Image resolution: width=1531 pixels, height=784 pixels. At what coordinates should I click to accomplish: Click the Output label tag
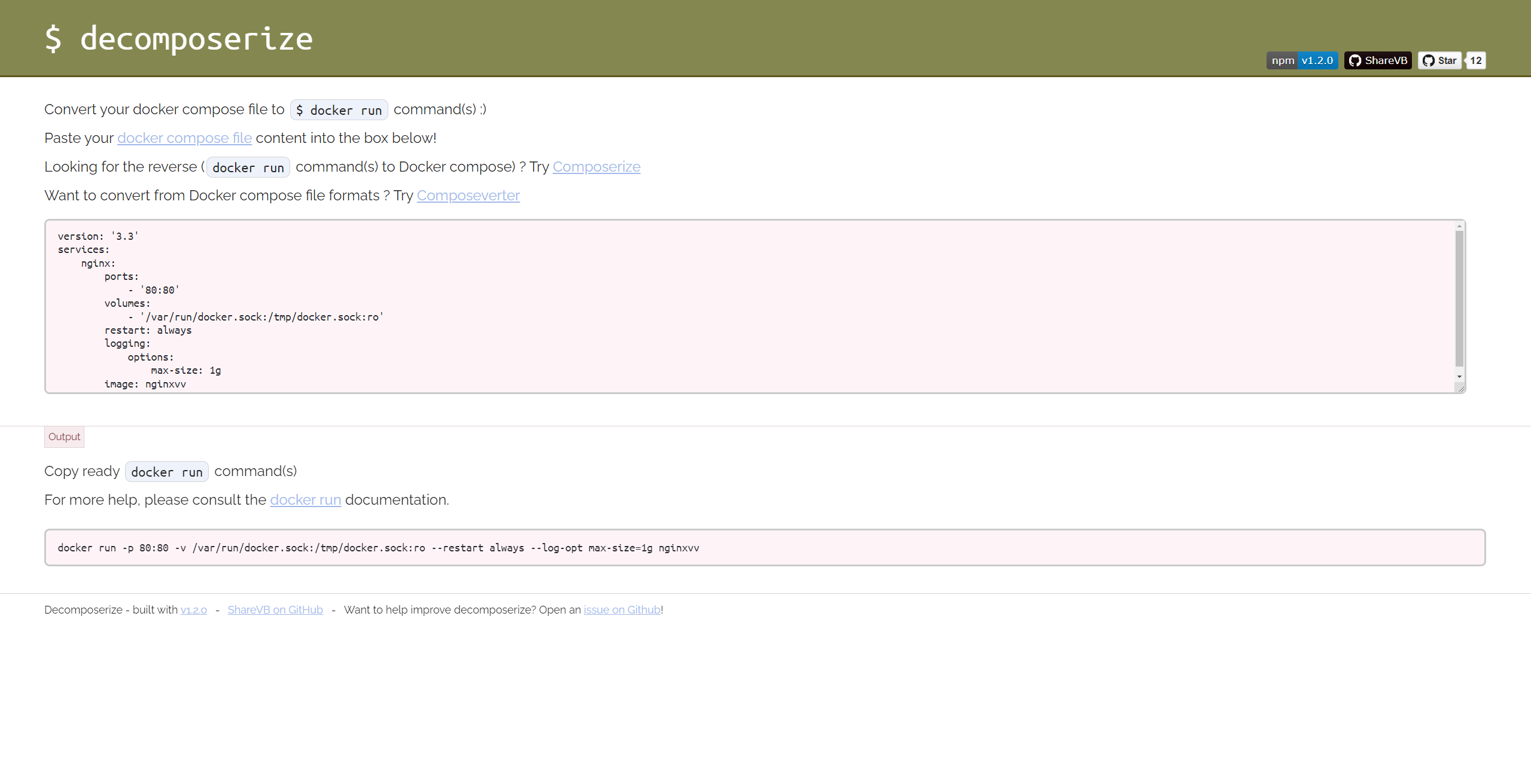(x=64, y=437)
